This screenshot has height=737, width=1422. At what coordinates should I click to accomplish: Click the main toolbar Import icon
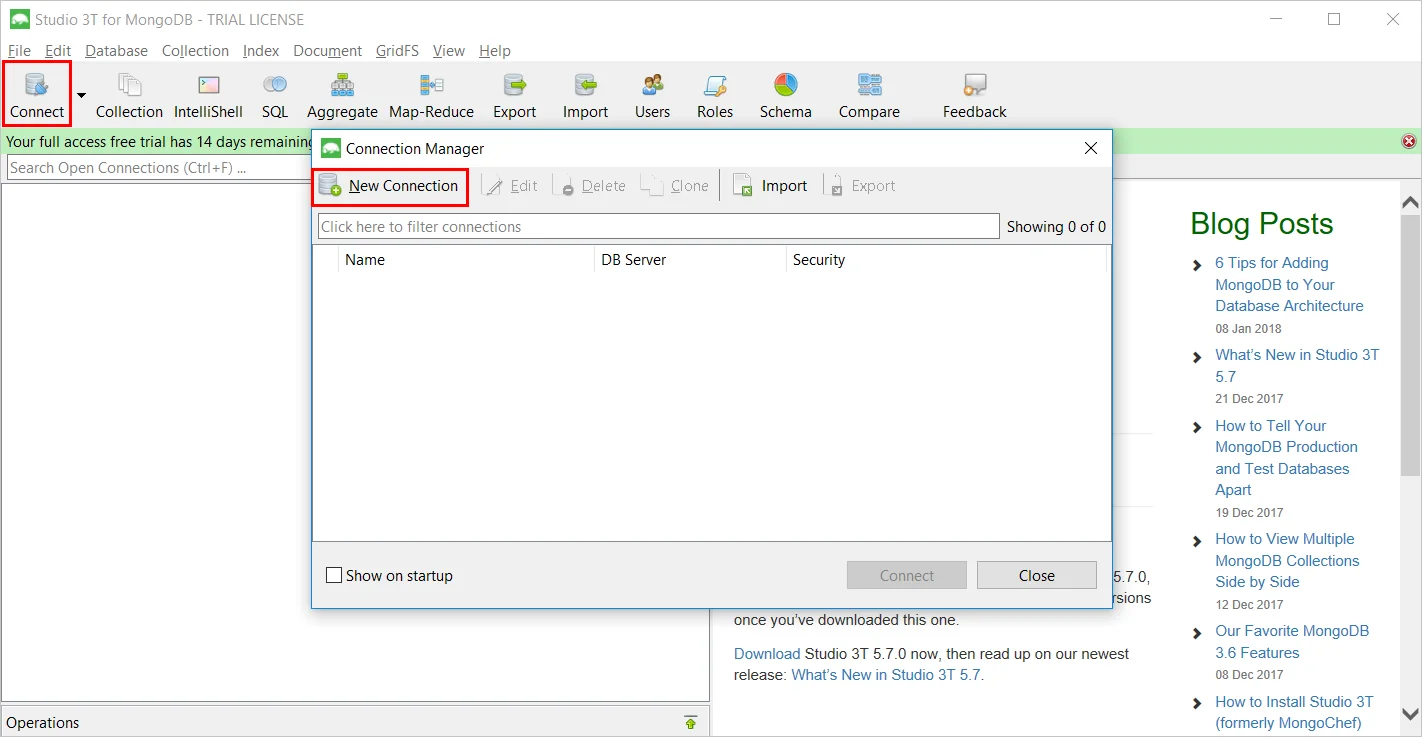(x=585, y=96)
